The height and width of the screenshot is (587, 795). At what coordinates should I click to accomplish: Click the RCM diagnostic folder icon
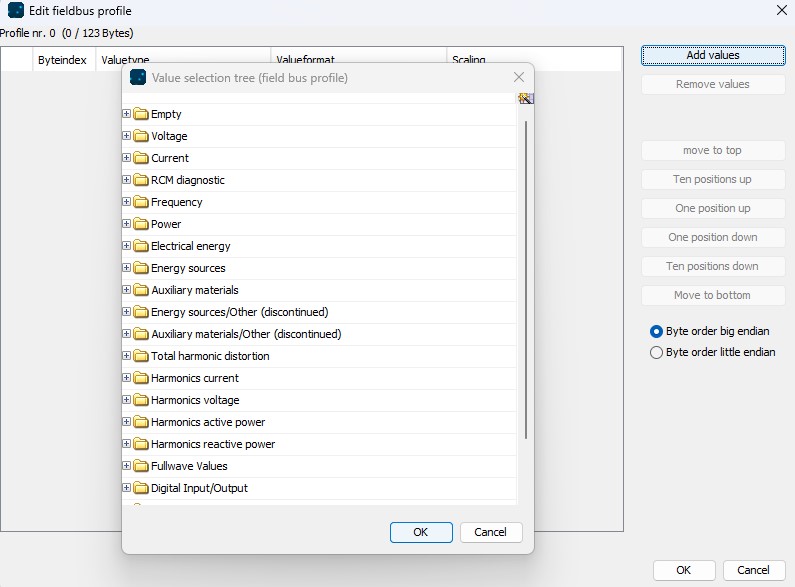click(141, 180)
